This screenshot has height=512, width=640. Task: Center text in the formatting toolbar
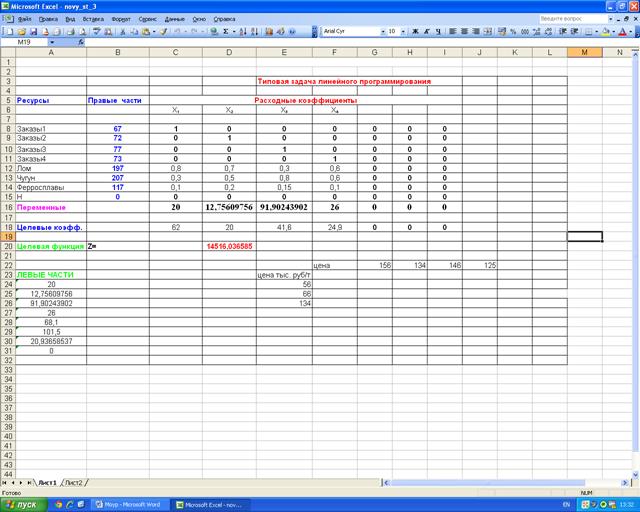click(464, 31)
